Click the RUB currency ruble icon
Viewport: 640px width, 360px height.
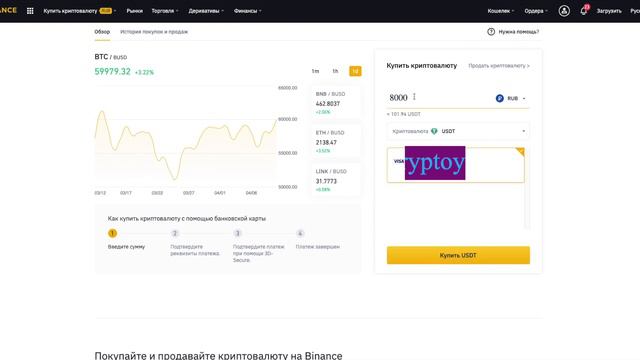500,98
